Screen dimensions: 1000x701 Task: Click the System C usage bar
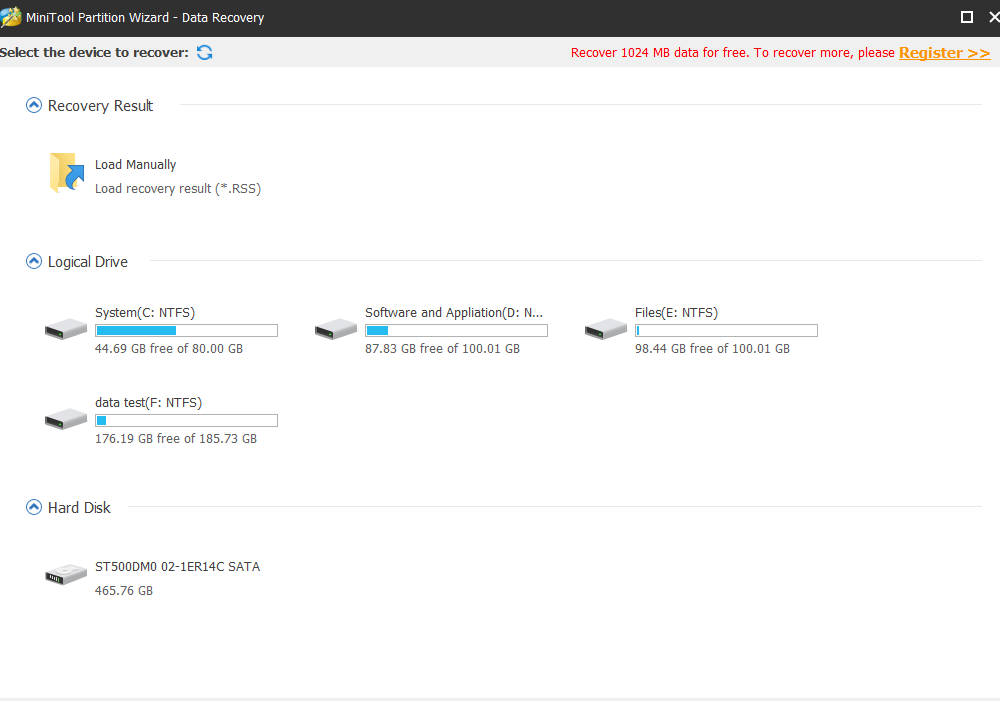(186, 330)
